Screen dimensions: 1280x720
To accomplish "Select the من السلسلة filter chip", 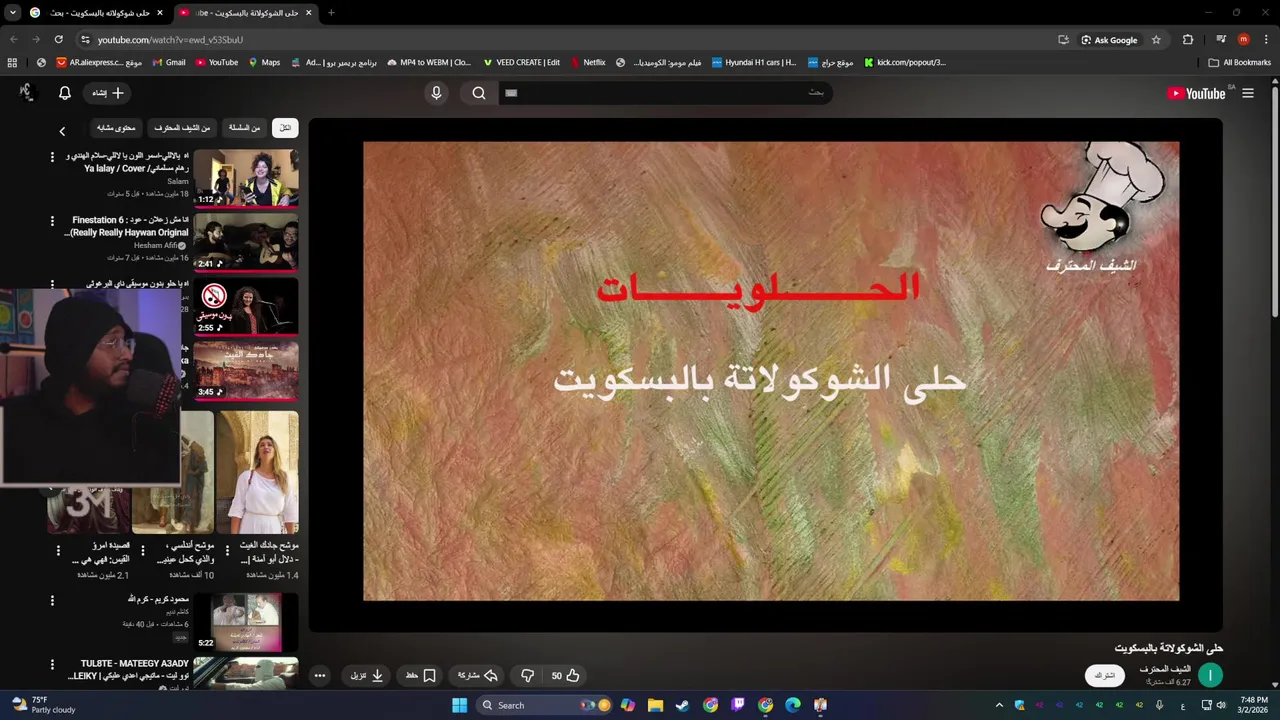I will pos(244,128).
